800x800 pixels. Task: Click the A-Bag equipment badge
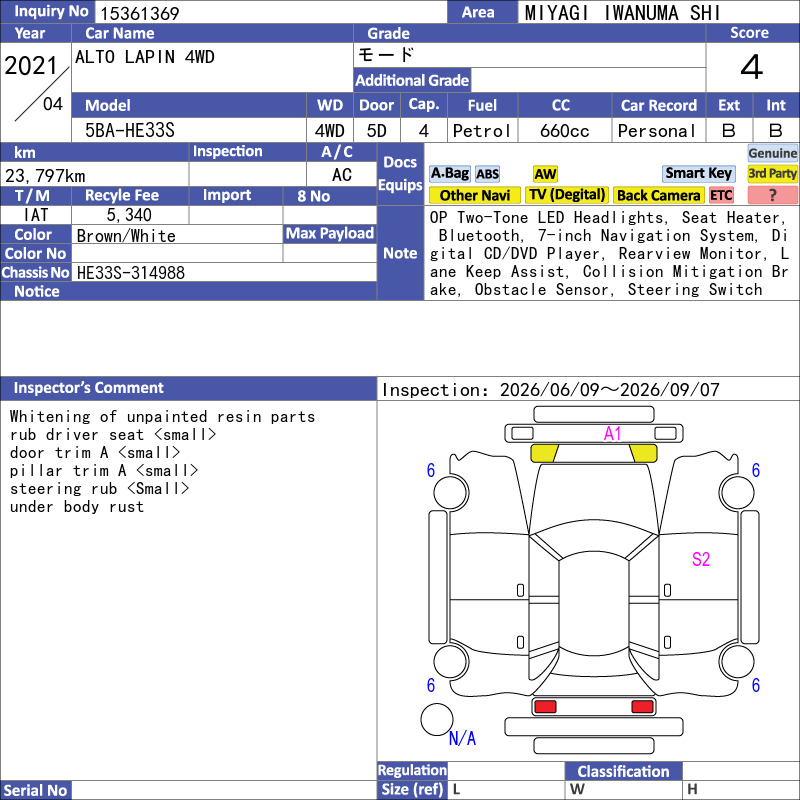point(449,174)
